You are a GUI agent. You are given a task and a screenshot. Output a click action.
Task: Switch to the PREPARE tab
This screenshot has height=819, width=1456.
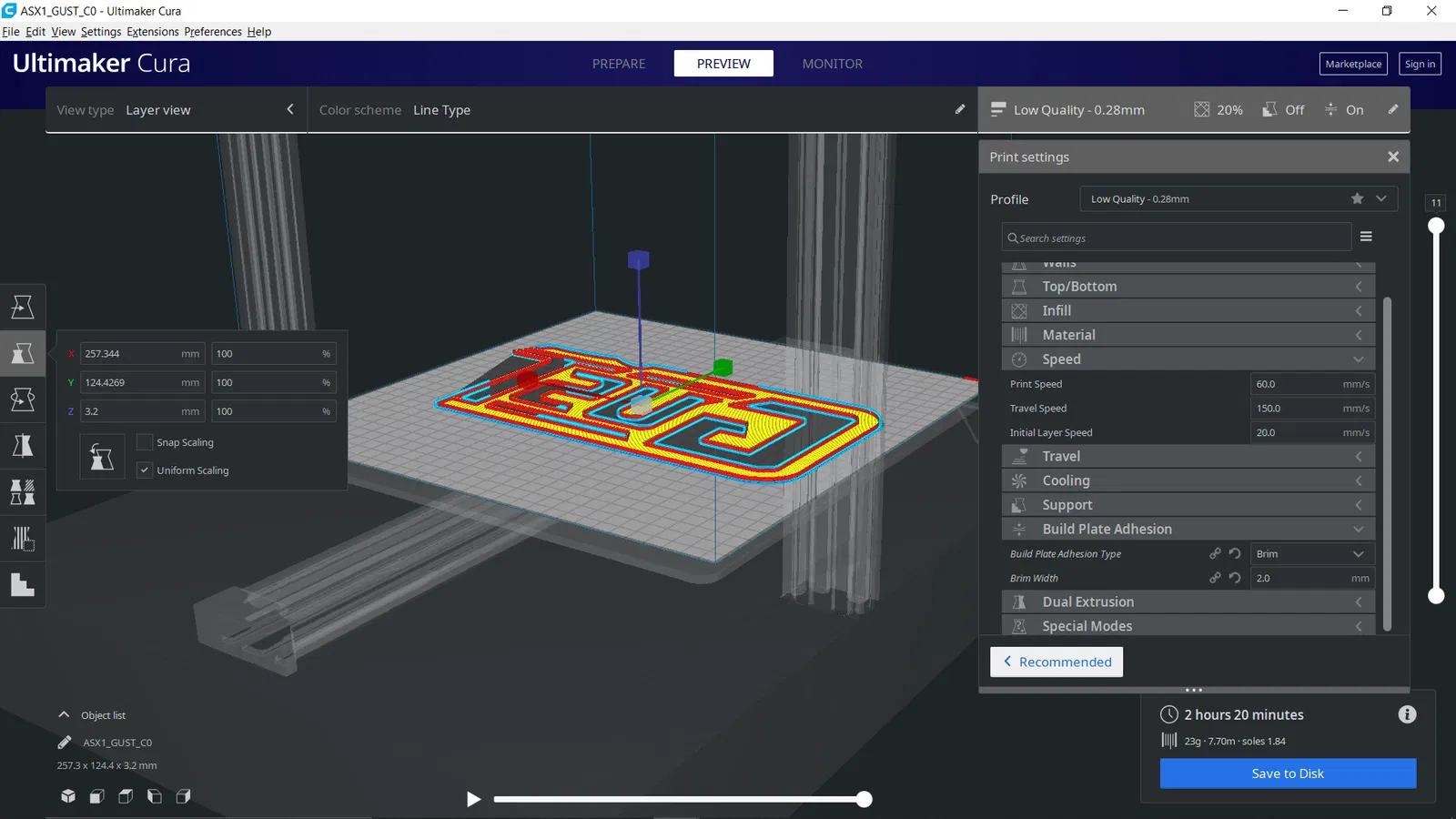pyautogui.click(x=619, y=64)
